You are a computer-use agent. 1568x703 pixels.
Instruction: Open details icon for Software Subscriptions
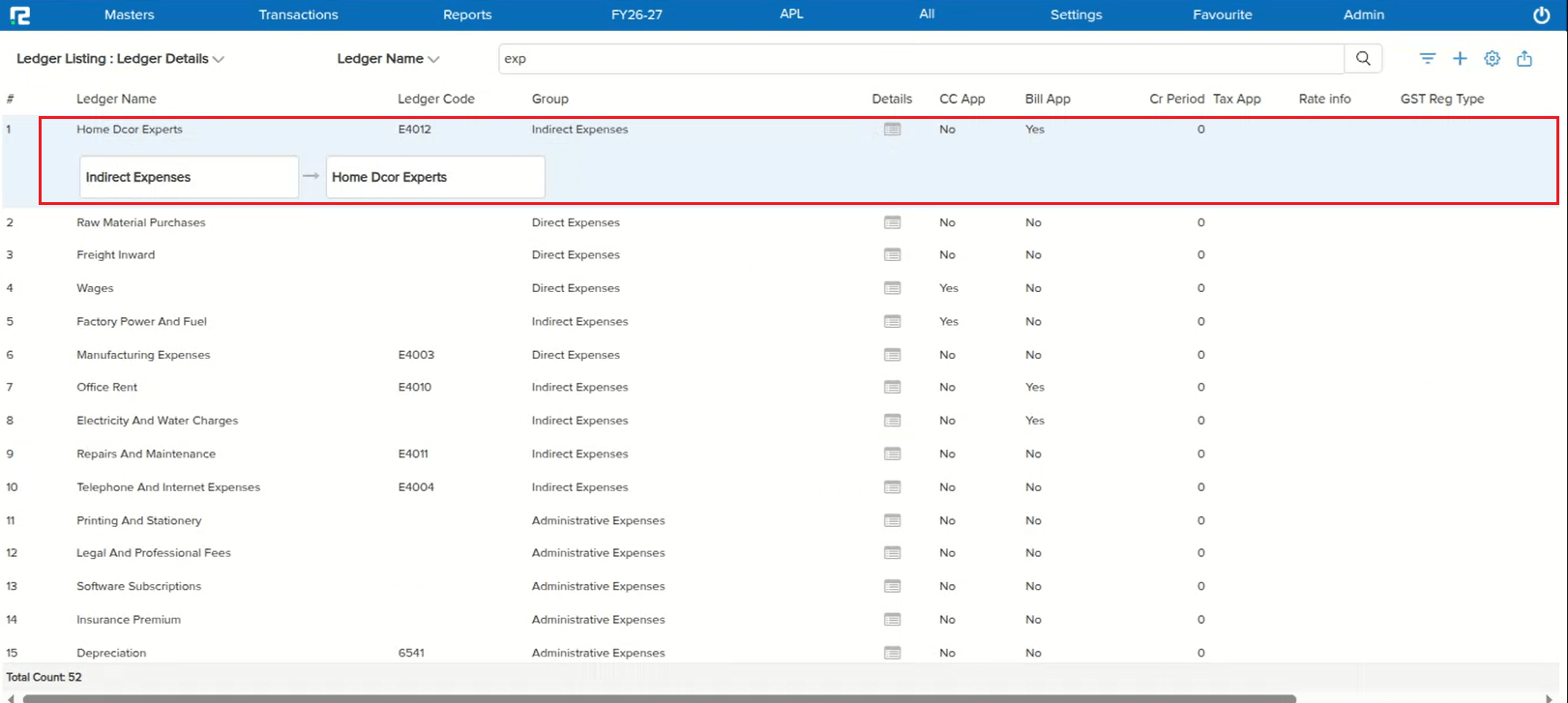click(892, 586)
